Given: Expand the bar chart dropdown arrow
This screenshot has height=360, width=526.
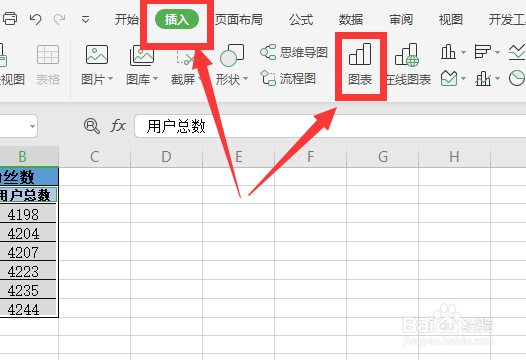Looking at the screenshot, I should tap(497, 52).
